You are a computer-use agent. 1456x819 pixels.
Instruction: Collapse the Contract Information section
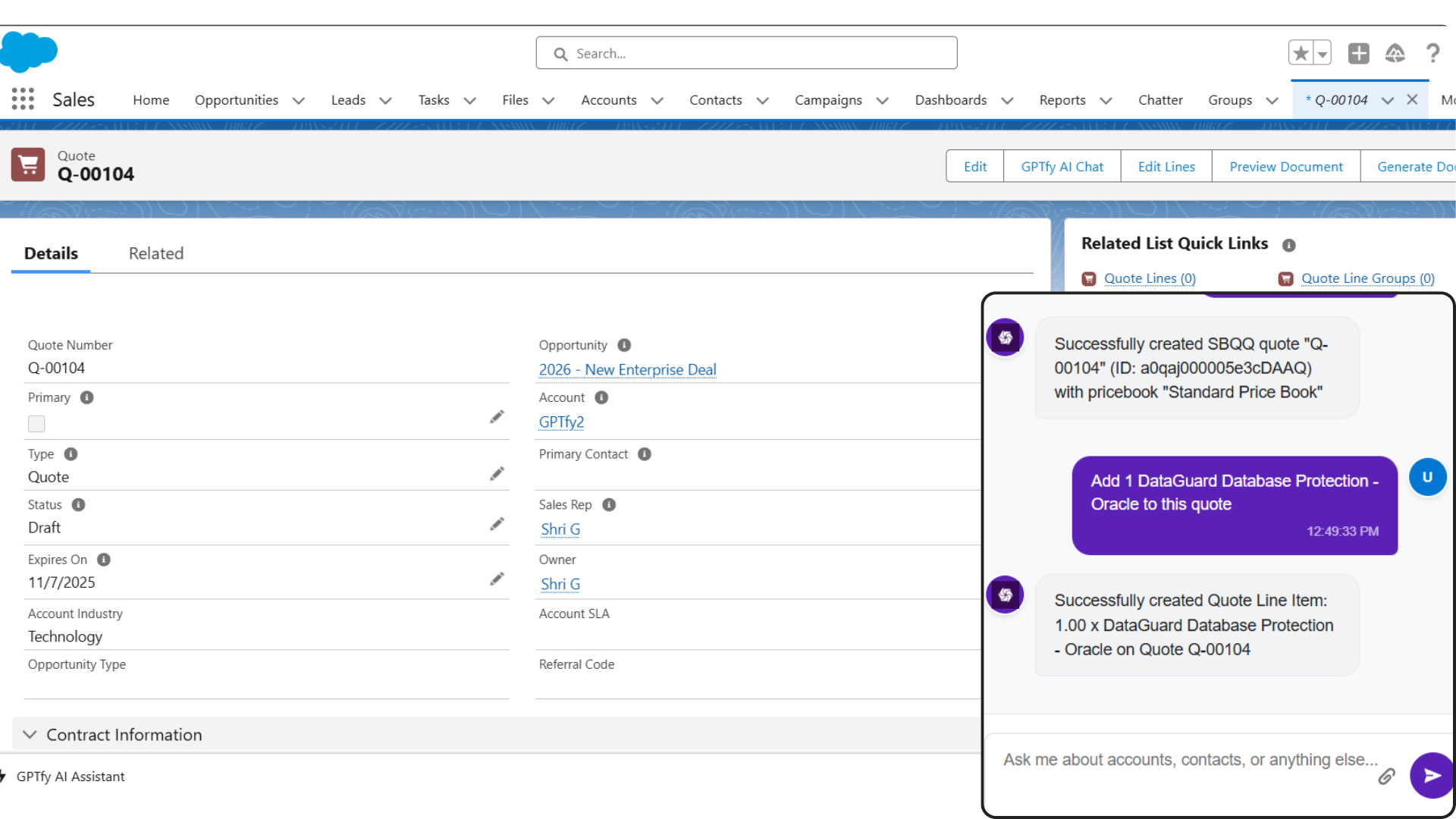point(30,735)
